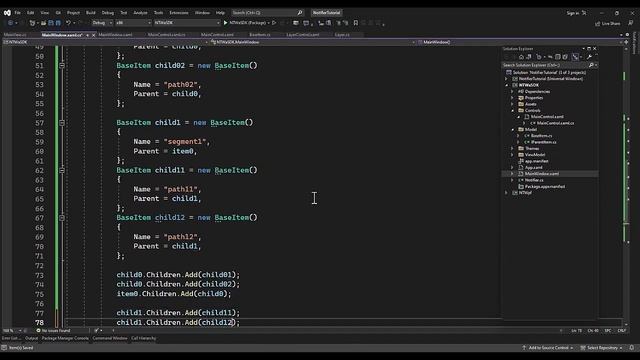Click the "path12" string on line 69

click(x=181, y=237)
